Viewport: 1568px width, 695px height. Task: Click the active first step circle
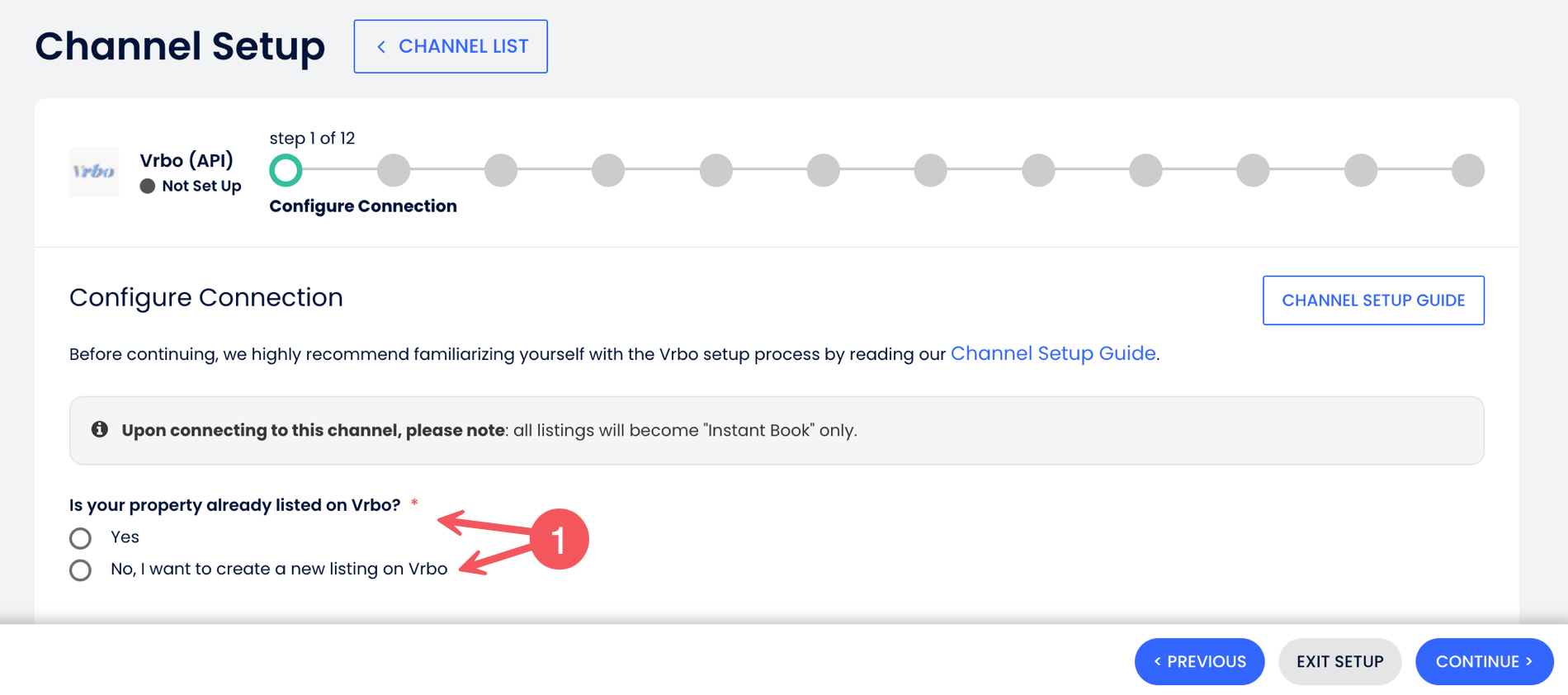[286, 170]
